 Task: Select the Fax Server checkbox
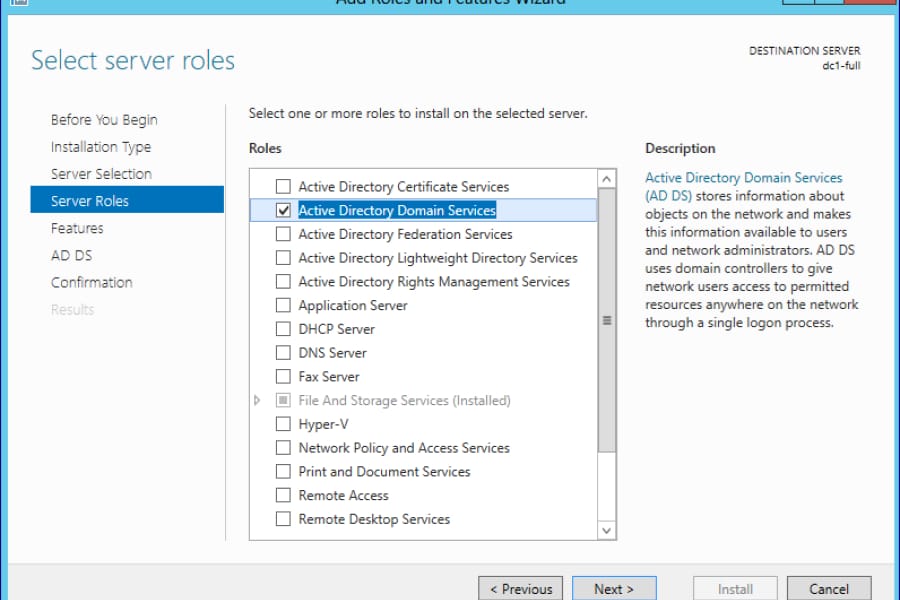pyautogui.click(x=283, y=377)
